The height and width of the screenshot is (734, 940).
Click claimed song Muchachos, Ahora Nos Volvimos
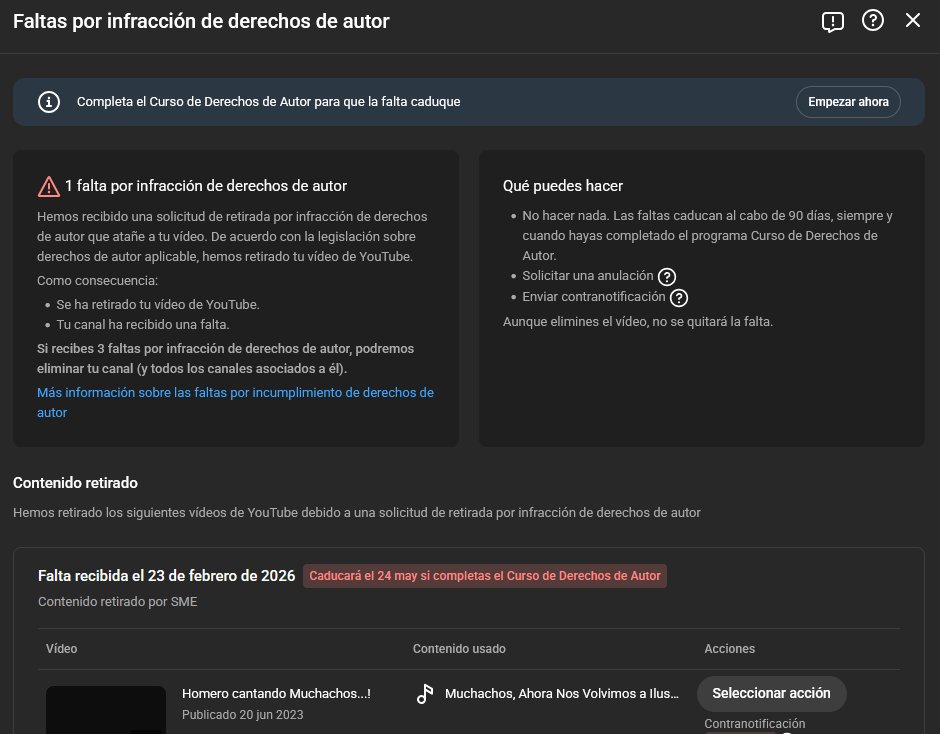(x=562, y=693)
